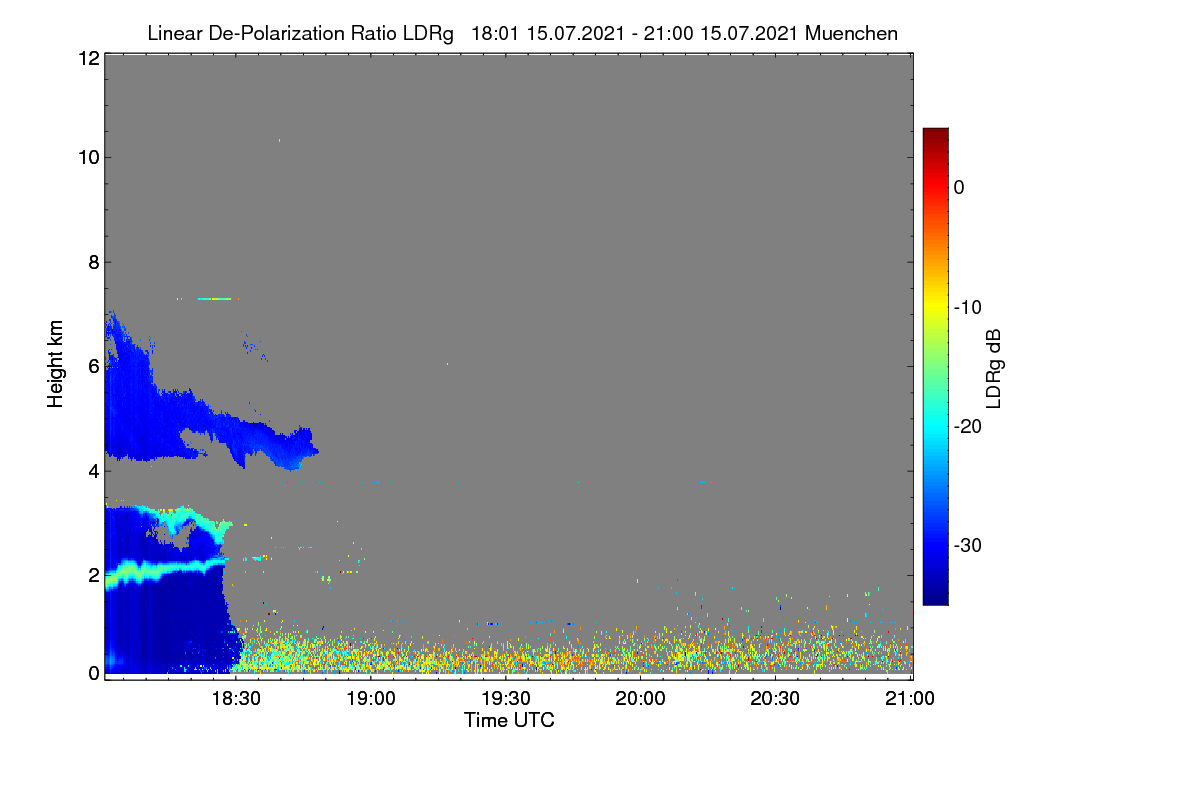
Task: Click the 20:30 time tick label
Action: pos(775,699)
